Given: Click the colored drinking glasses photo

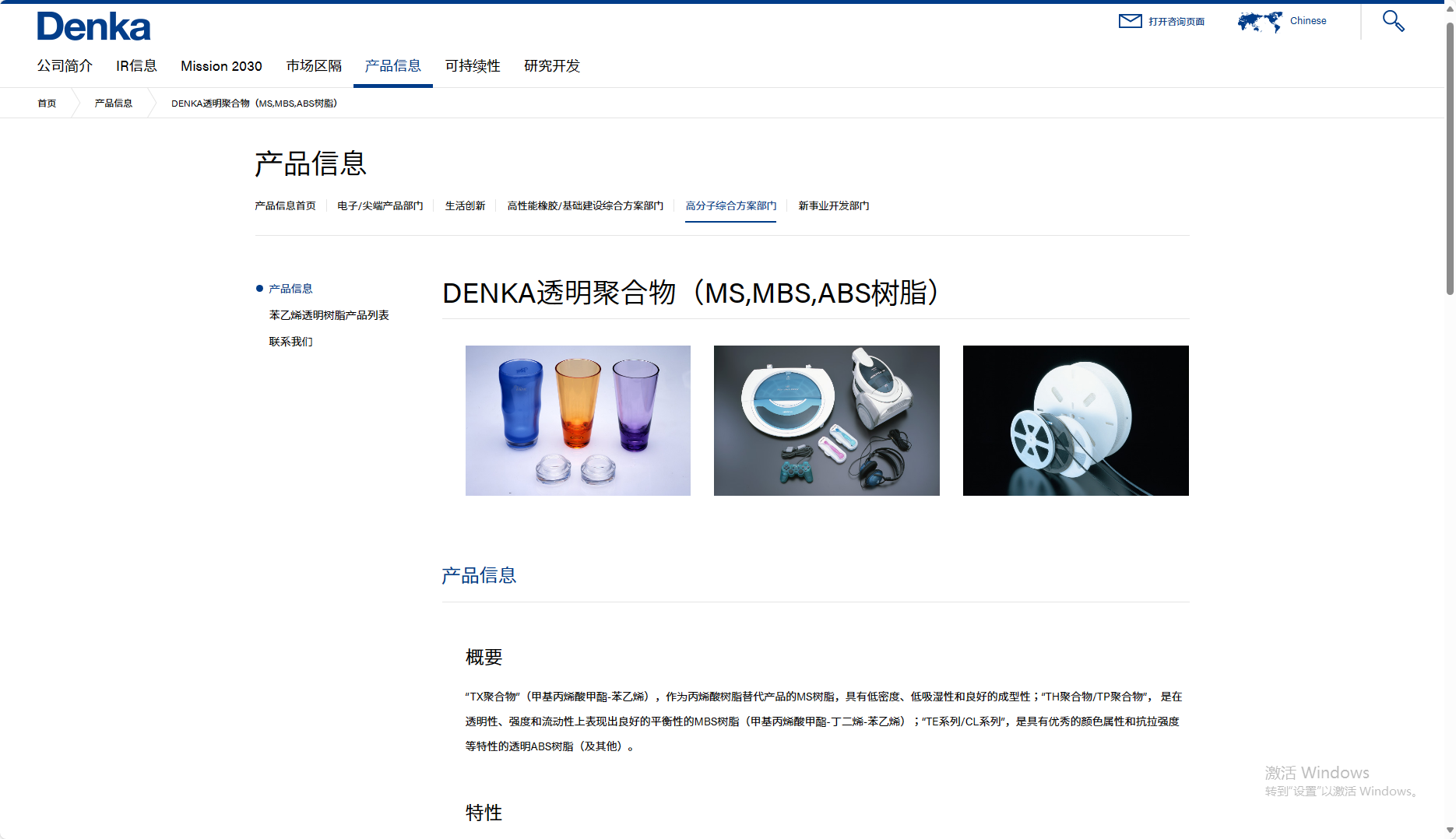Looking at the screenshot, I should click(578, 420).
